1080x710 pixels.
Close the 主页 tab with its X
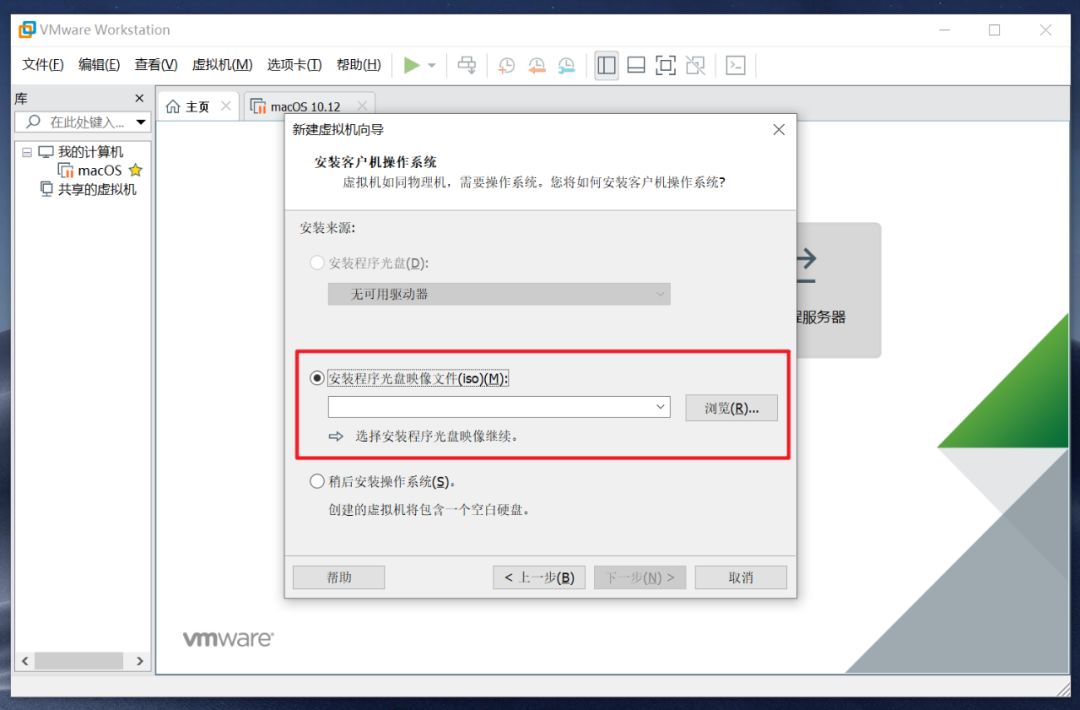tap(226, 106)
